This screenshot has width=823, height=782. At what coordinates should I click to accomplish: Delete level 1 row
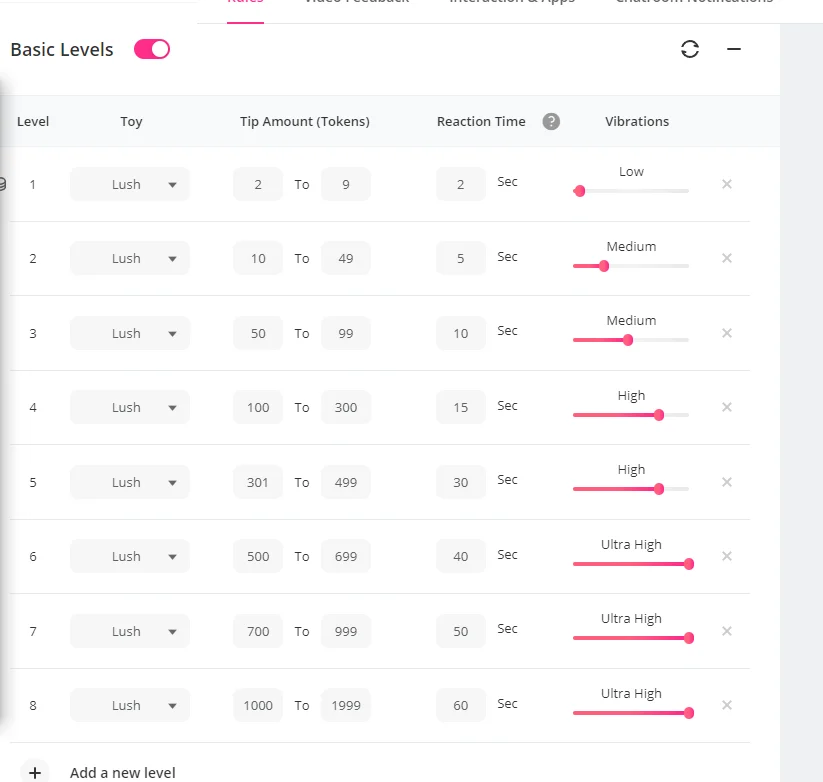(x=727, y=184)
